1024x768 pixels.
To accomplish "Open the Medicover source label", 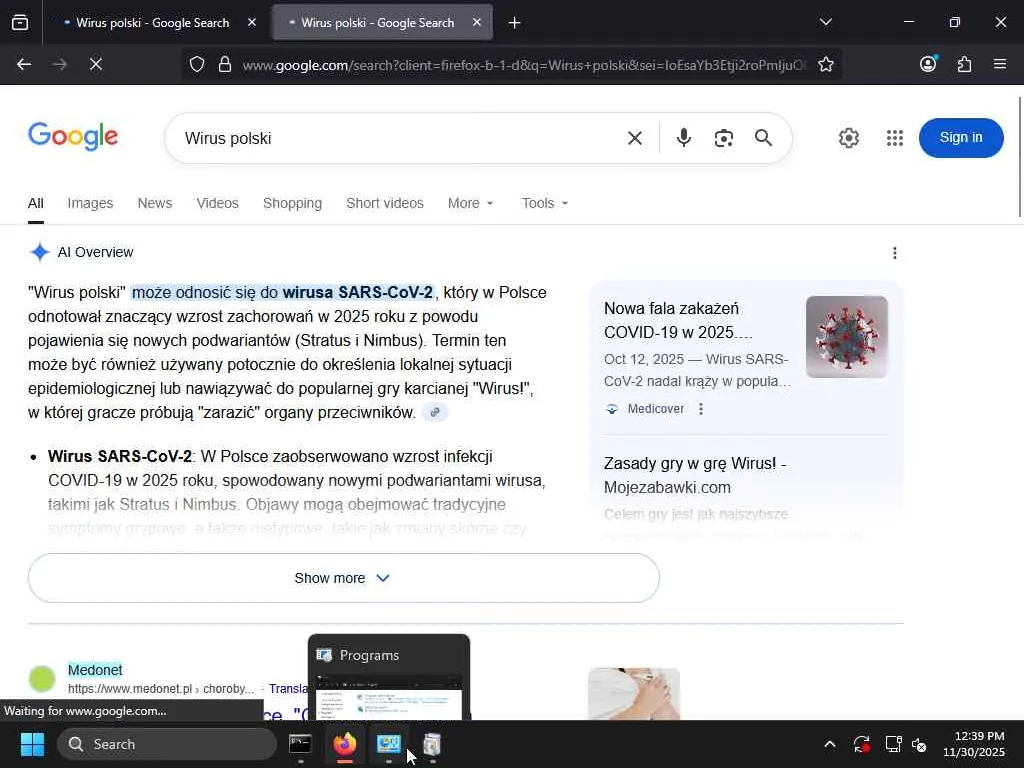I will coord(656,409).
